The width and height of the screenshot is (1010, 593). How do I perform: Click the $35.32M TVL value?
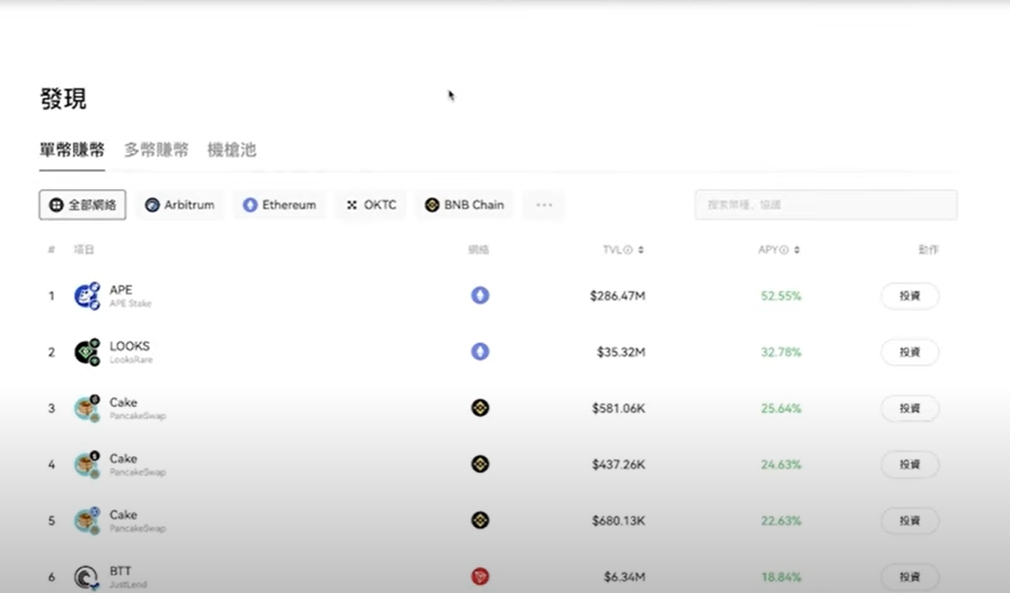[x=621, y=352]
